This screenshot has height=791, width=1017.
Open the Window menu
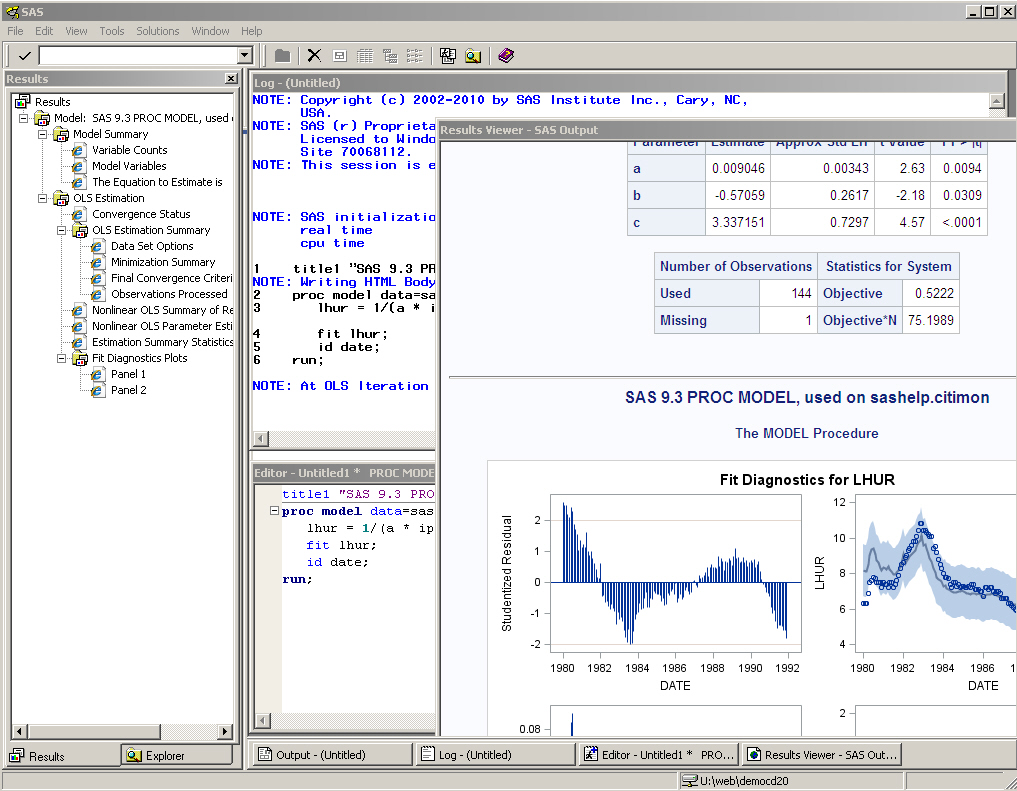coord(210,31)
